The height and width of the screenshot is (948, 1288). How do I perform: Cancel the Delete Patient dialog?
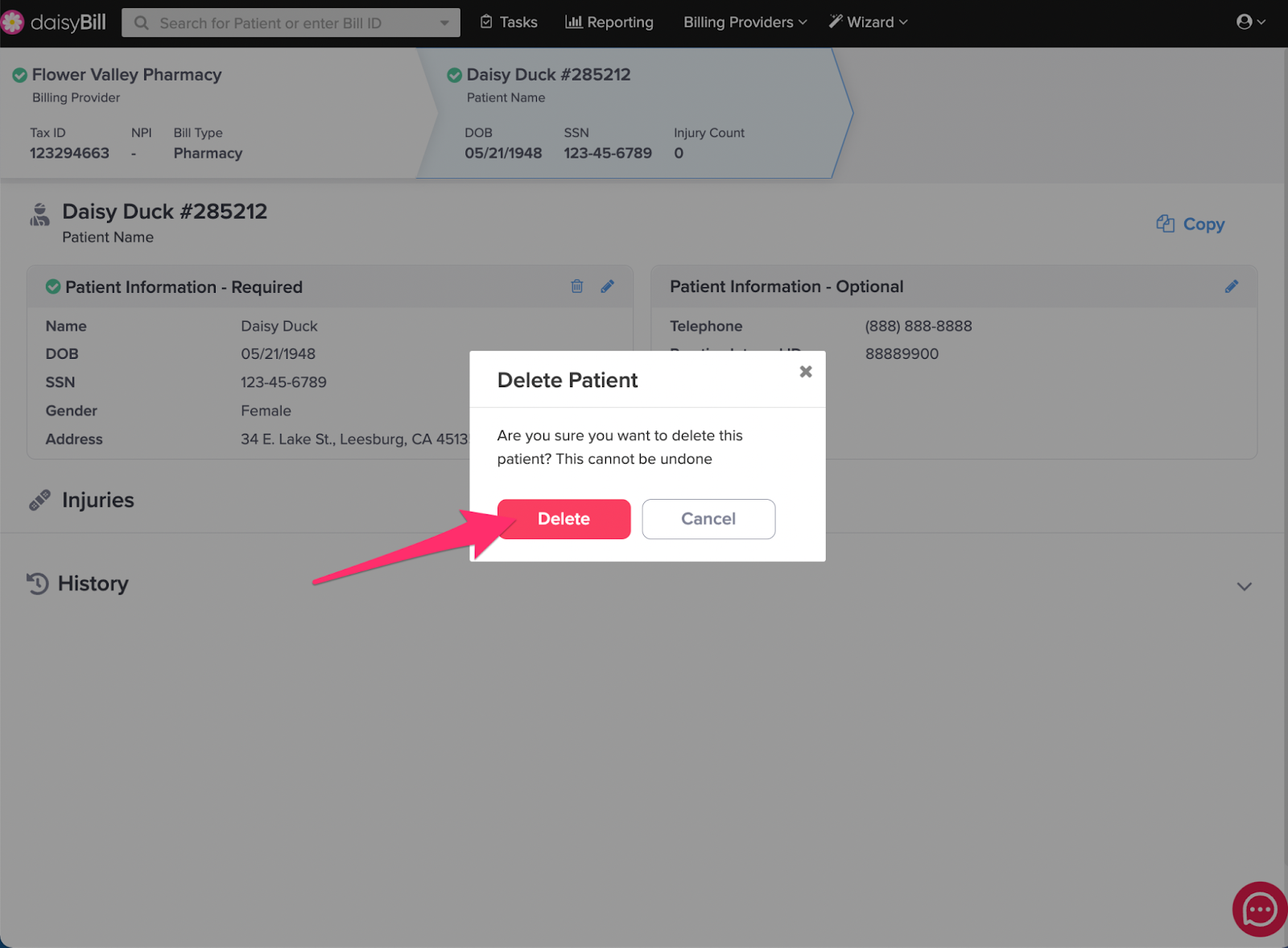click(x=708, y=519)
